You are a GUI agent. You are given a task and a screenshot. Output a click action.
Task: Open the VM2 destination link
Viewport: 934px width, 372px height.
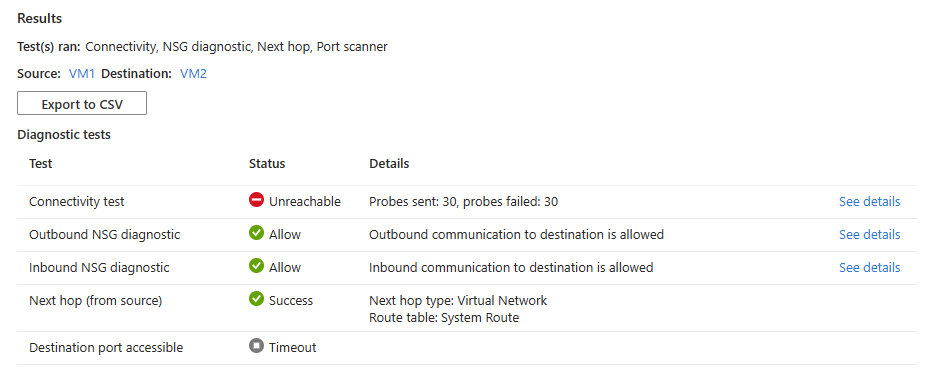tap(194, 74)
